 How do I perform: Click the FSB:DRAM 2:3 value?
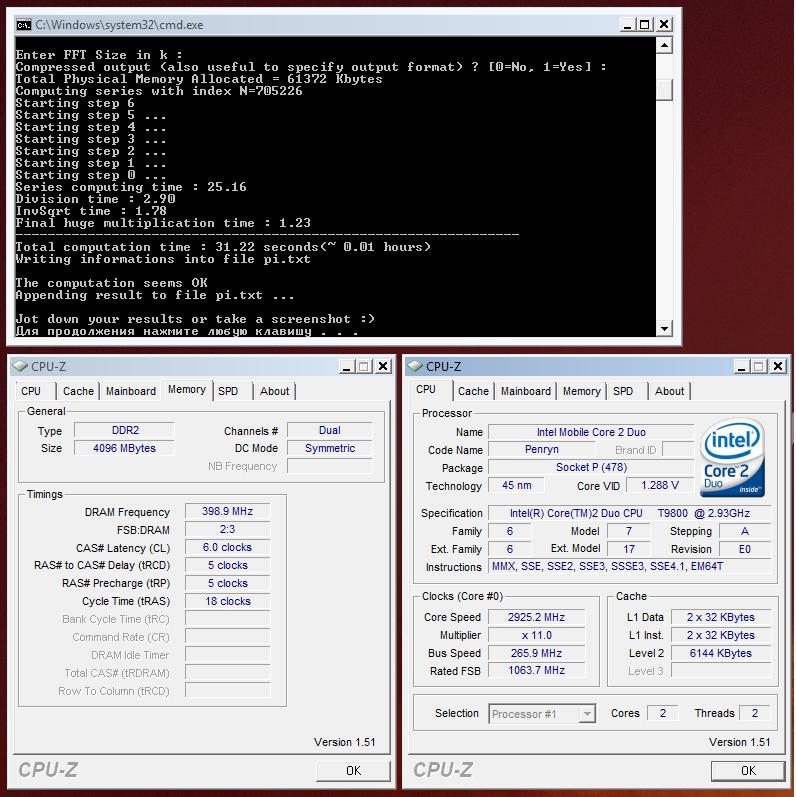(228, 529)
